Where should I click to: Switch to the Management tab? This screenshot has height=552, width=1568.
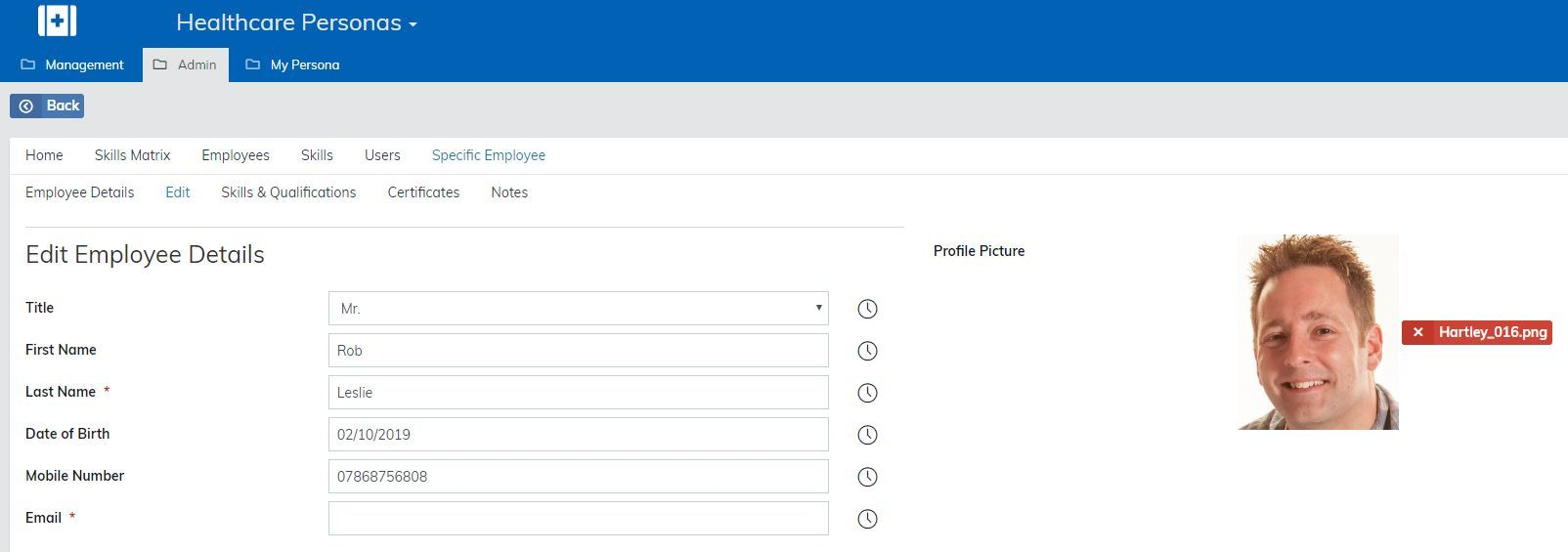(72, 64)
